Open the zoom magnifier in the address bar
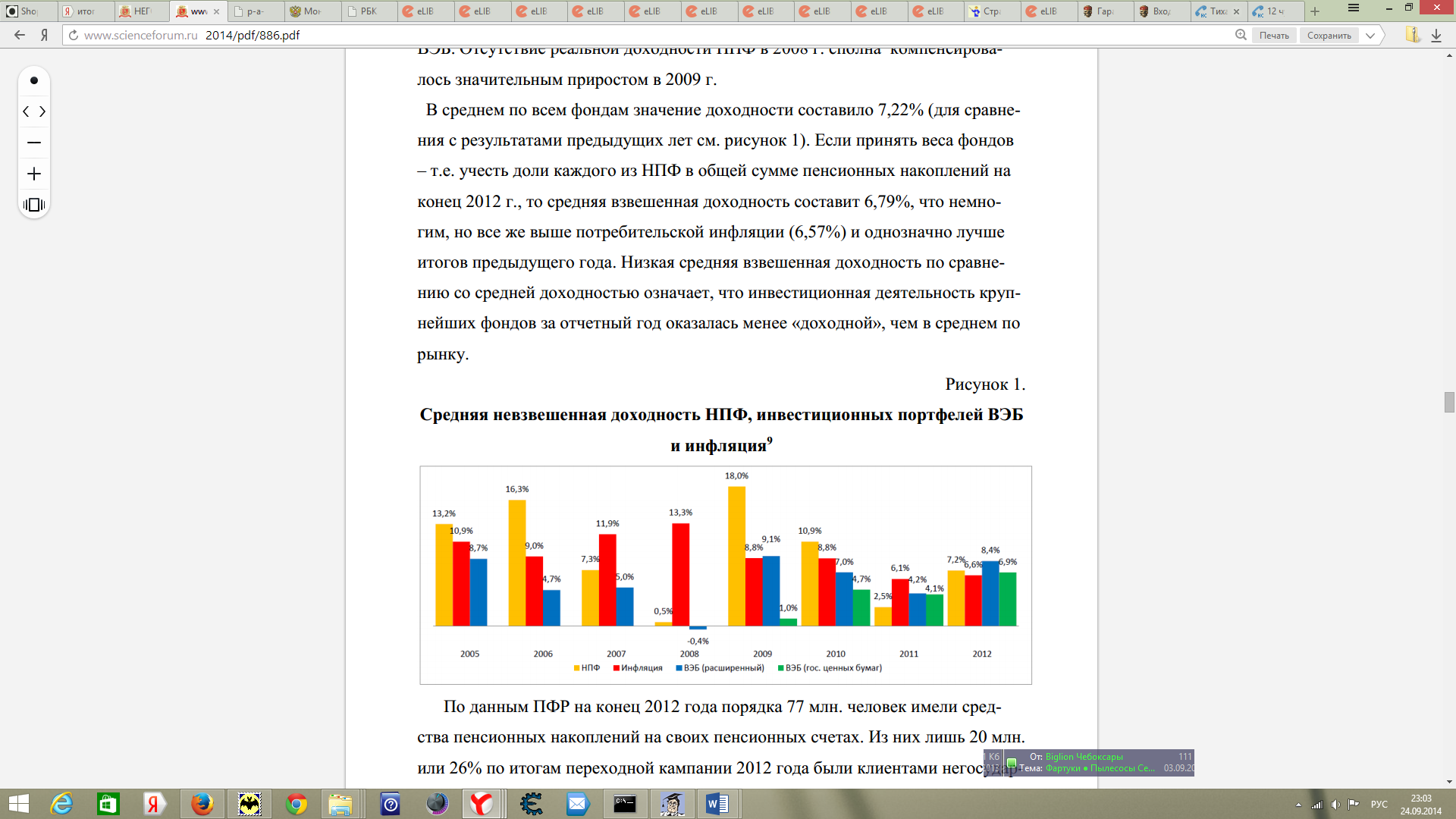The width and height of the screenshot is (1456, 819). [x=1241, y=35]
